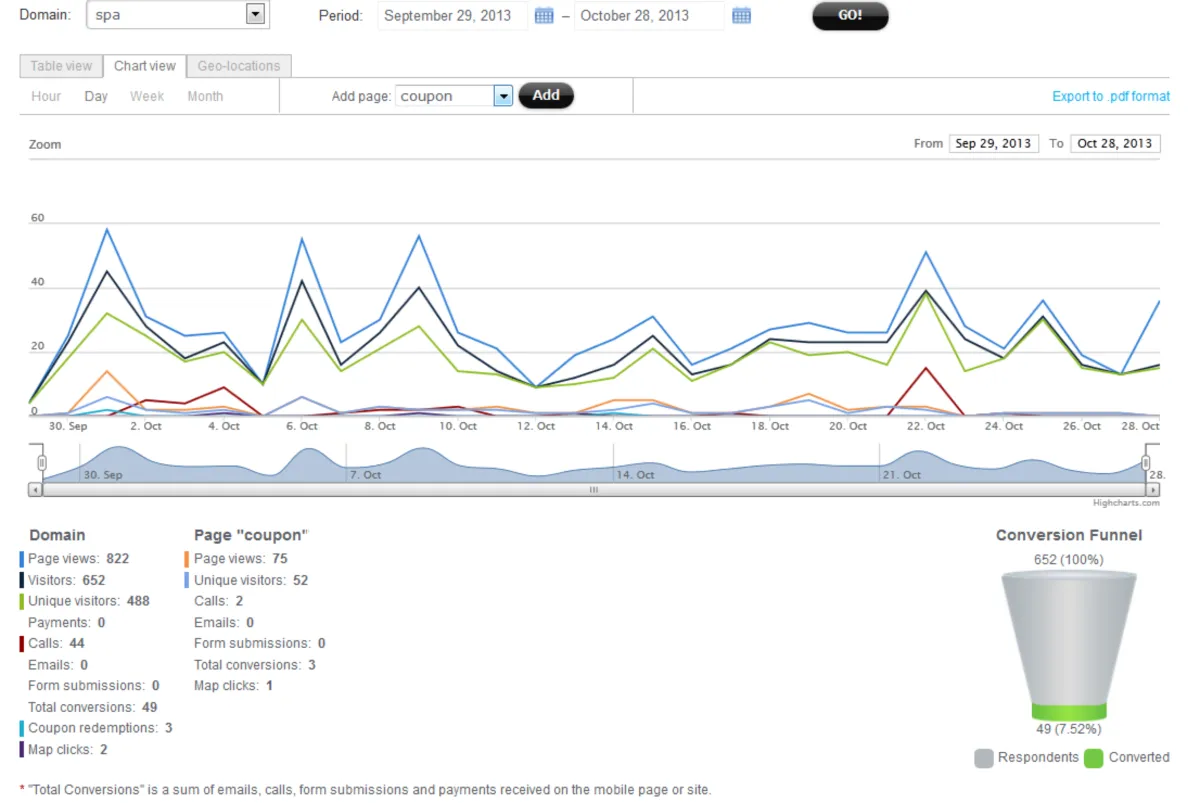
Task: Click the To date field Oct 28, 2013
Action: click(x=1115, y=143)
